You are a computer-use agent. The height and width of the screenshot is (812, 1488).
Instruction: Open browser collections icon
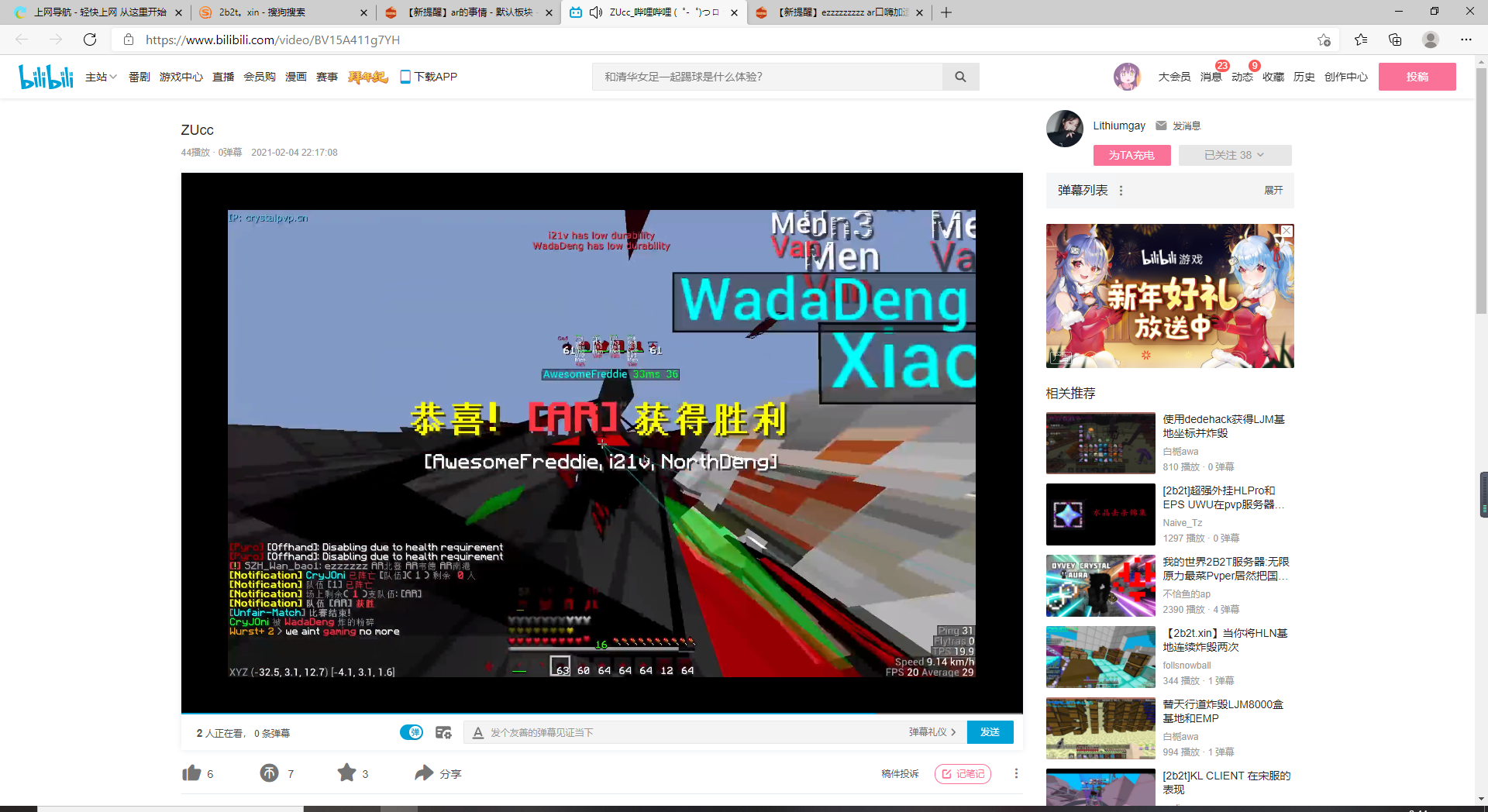pyautogui.click(x=1395, y=40)
